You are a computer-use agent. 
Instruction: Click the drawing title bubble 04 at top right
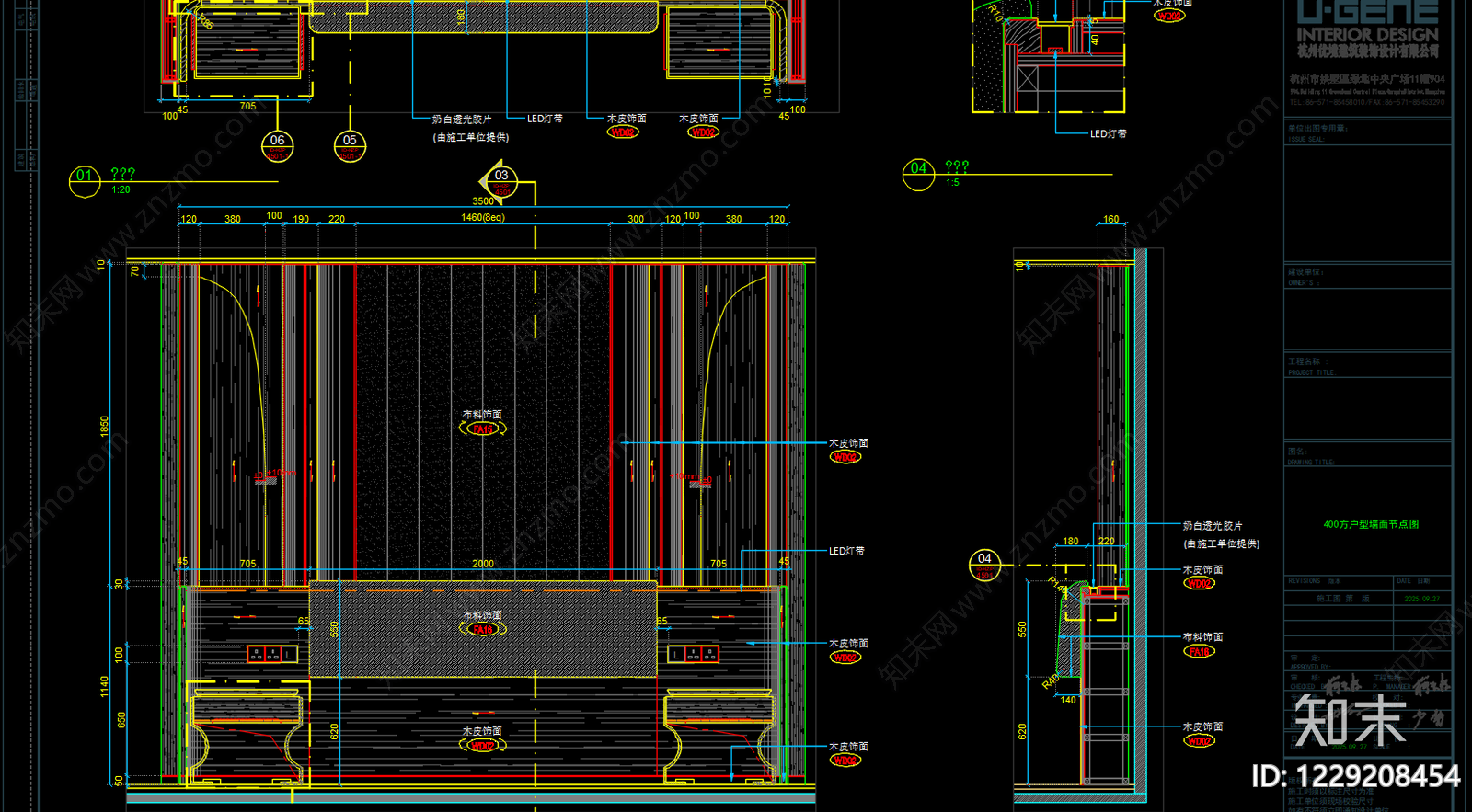tap(918, 174)
